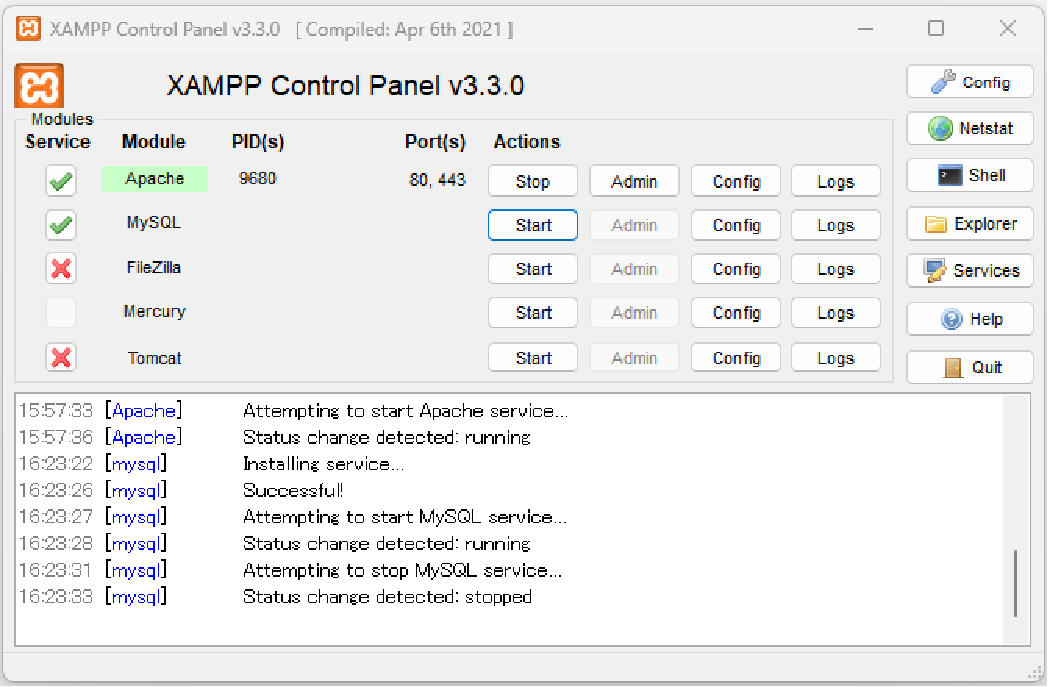View Apache Logs
The width and height of the screenshot is (1048, 687).
tap(836, 181)
